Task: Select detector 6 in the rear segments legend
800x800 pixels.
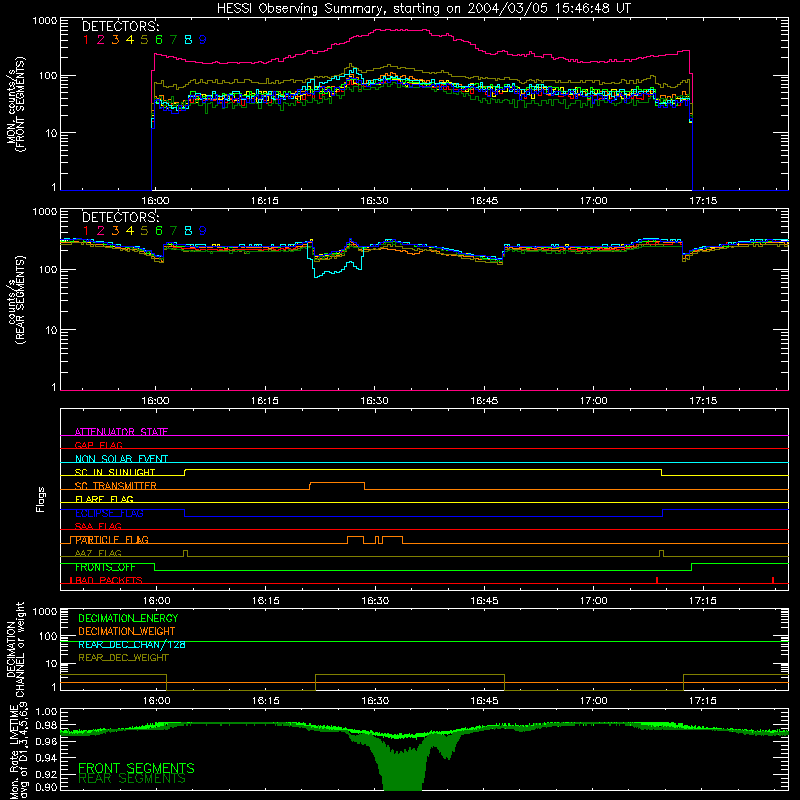Action: point(159,231)
